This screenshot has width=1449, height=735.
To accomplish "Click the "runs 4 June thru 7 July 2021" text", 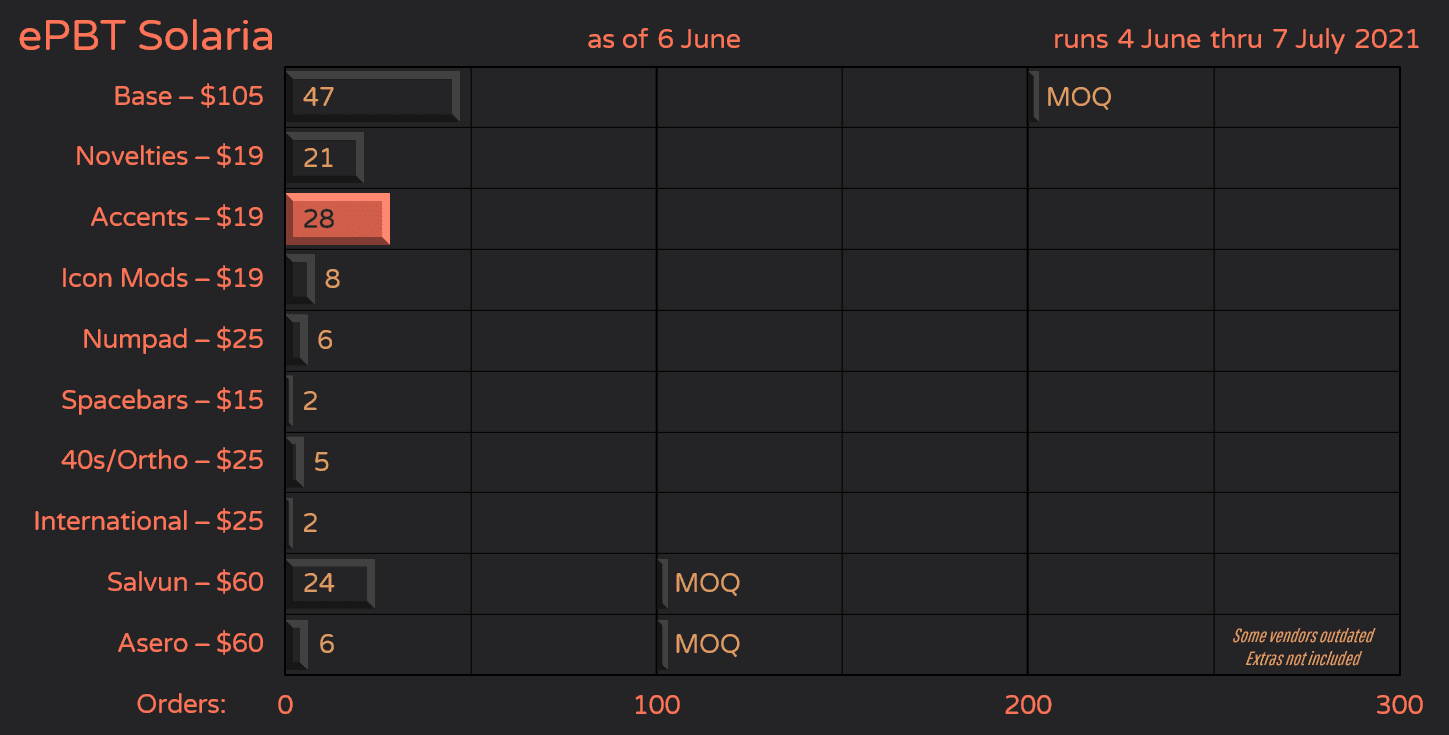I will coord(1236,40).
